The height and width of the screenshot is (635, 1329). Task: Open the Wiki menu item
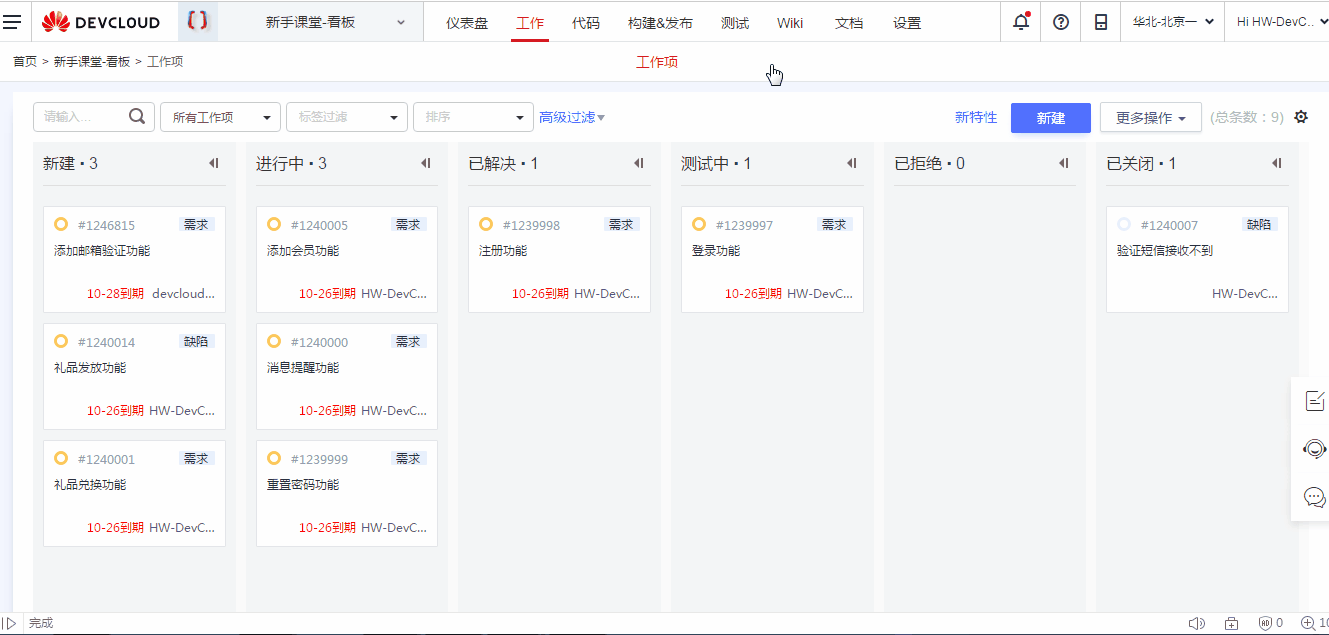[790, 21]
